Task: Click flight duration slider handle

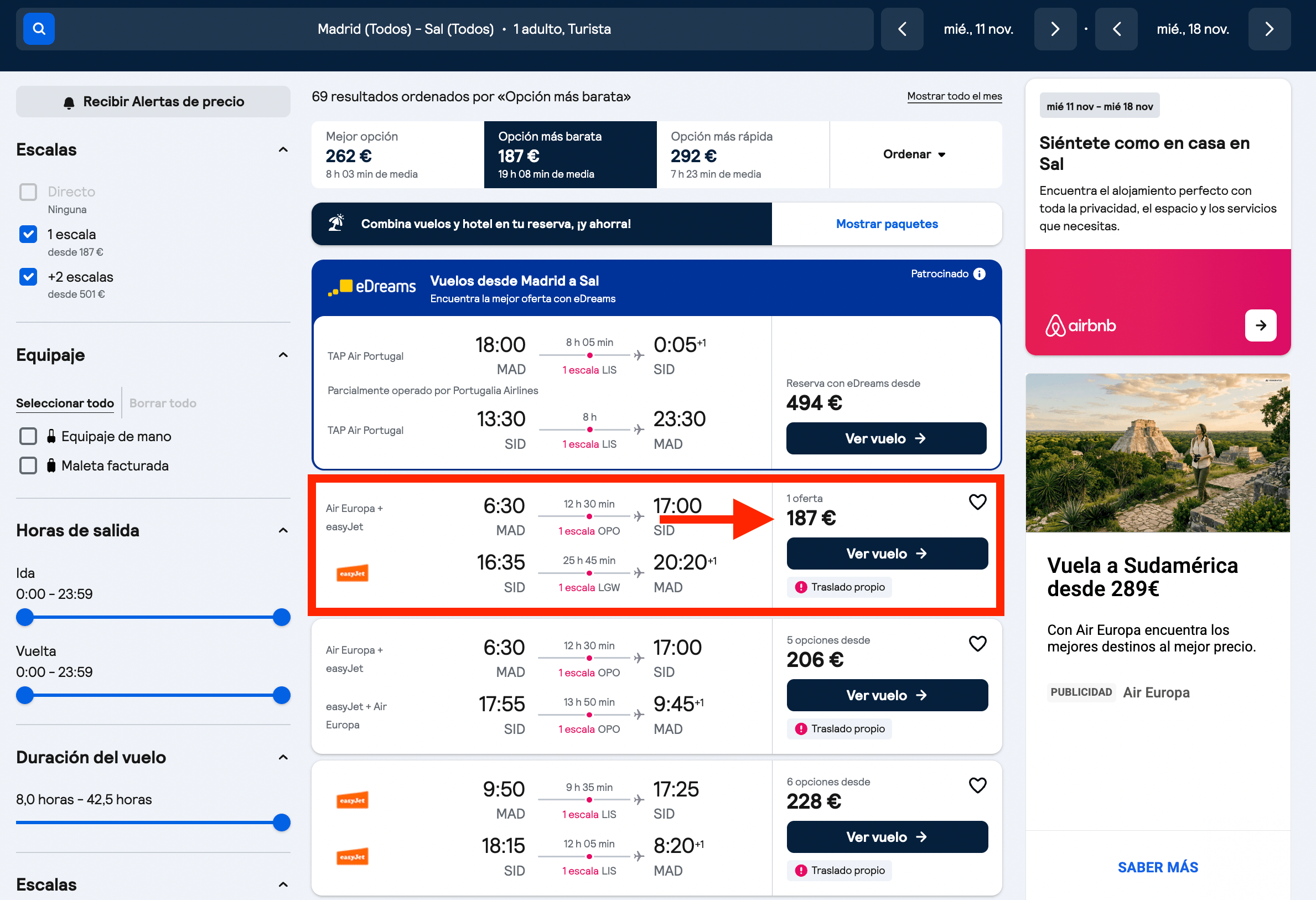Action: [x=282, y=823]
